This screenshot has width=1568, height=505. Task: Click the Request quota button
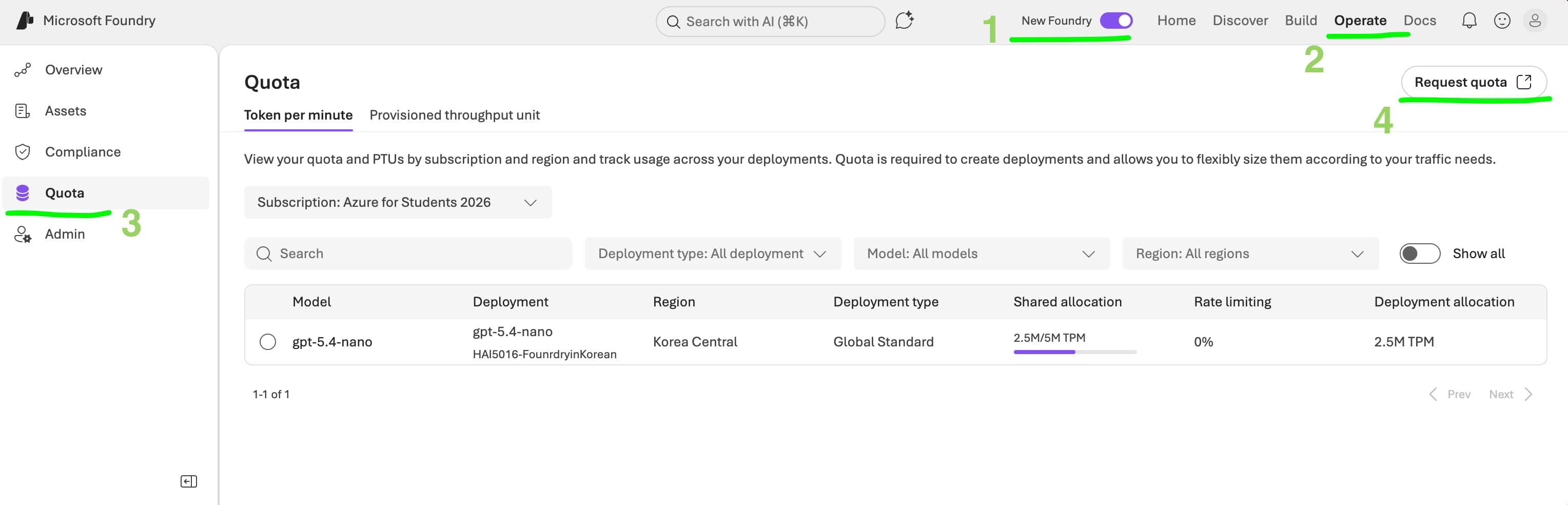pyautogui.click(x=1473, y=82)
